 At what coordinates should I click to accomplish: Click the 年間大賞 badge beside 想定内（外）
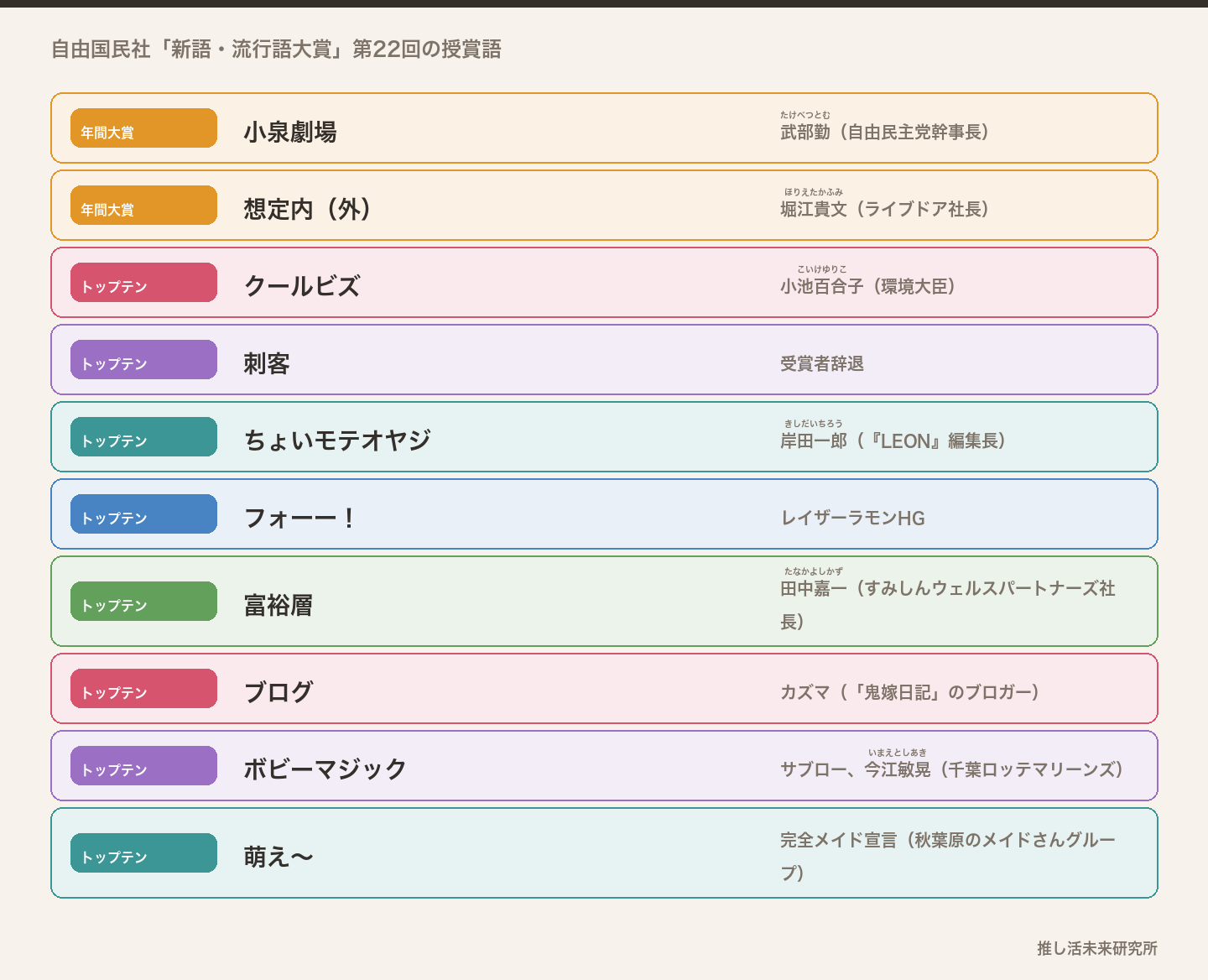143,206
